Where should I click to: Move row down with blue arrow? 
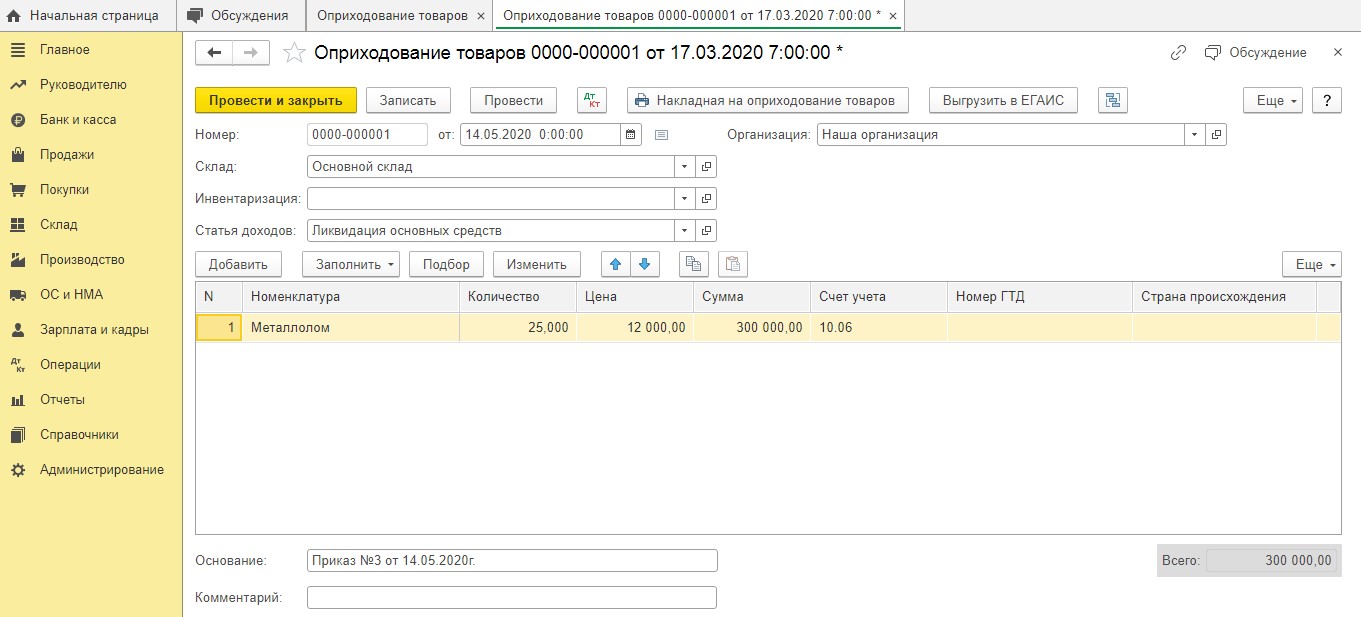644,264
